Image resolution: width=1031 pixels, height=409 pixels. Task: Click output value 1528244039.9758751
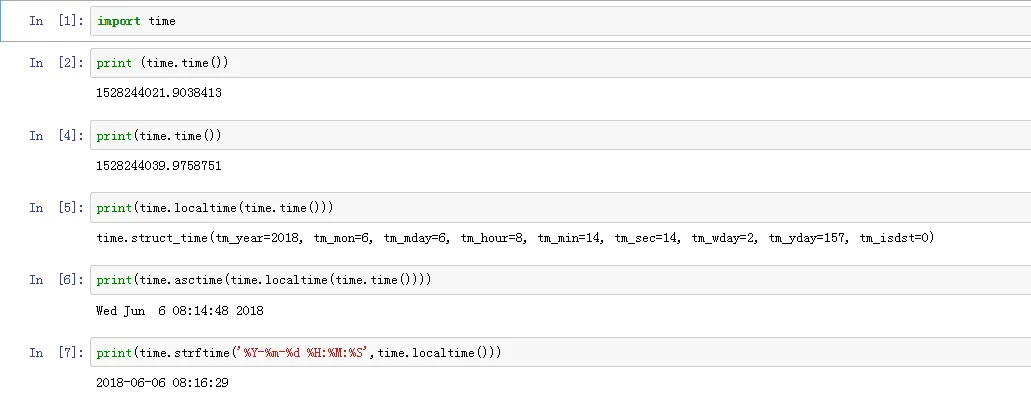click(x=158, y=166)
